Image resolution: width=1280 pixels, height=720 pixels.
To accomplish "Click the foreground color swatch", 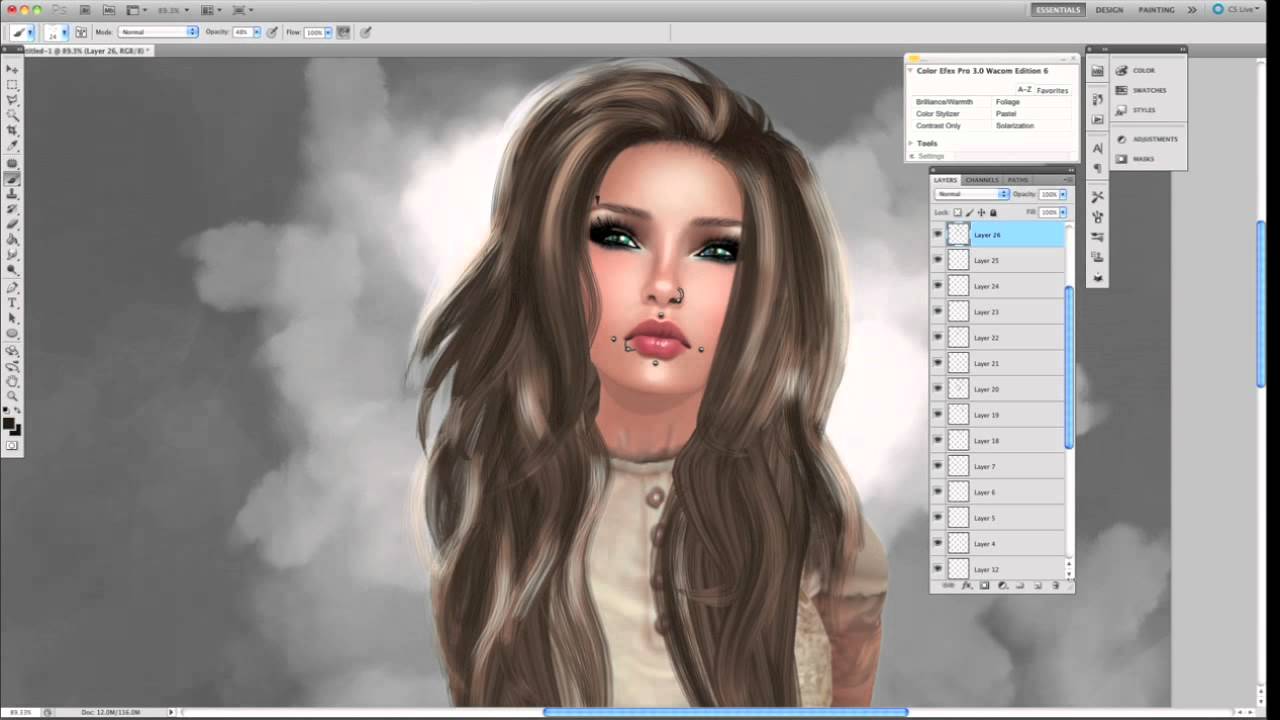I will pos(9,423).
